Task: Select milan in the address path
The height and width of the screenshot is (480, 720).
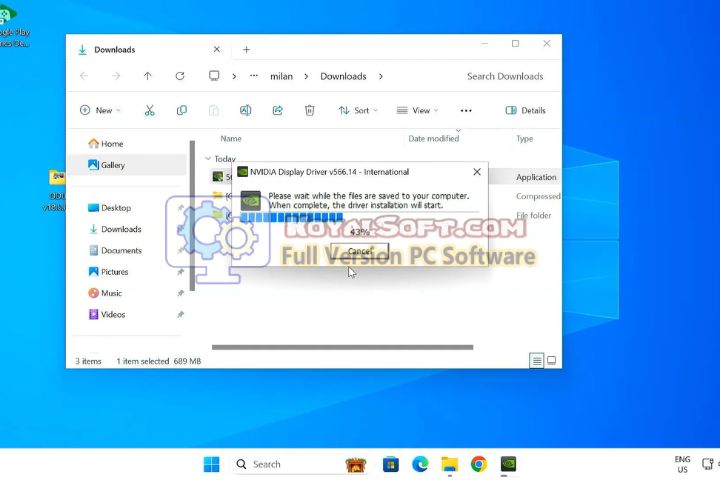Action: (281, 76)
